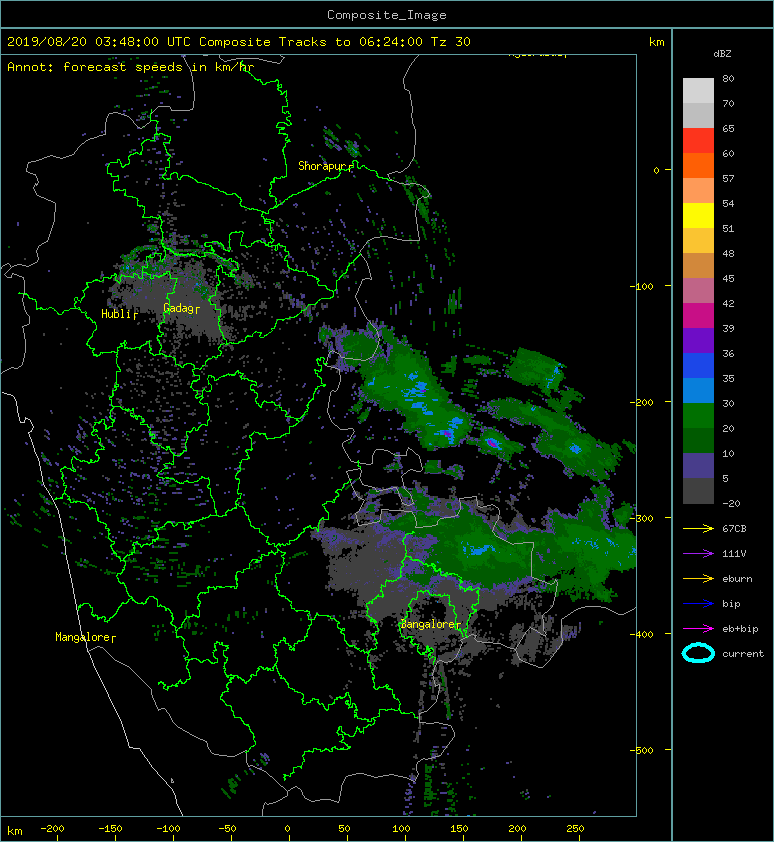Click the red swatch in the dBZ scale
This screenshot has width=774, height=842.
[x=698, y=141]
